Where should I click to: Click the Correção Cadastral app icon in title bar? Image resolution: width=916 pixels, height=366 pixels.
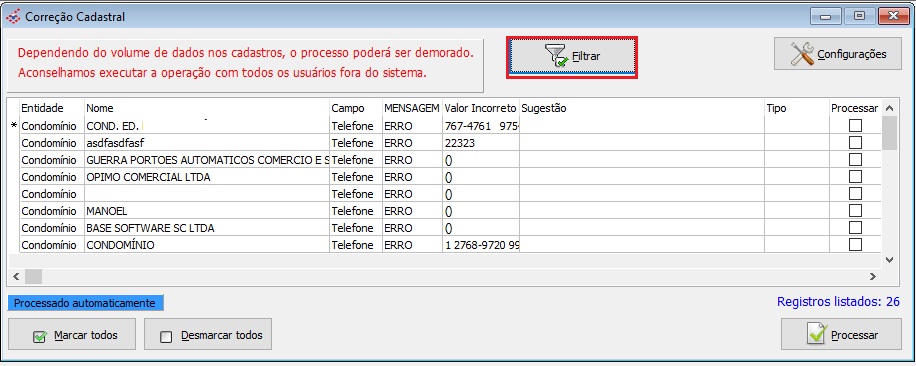click(x=12, y=16)
